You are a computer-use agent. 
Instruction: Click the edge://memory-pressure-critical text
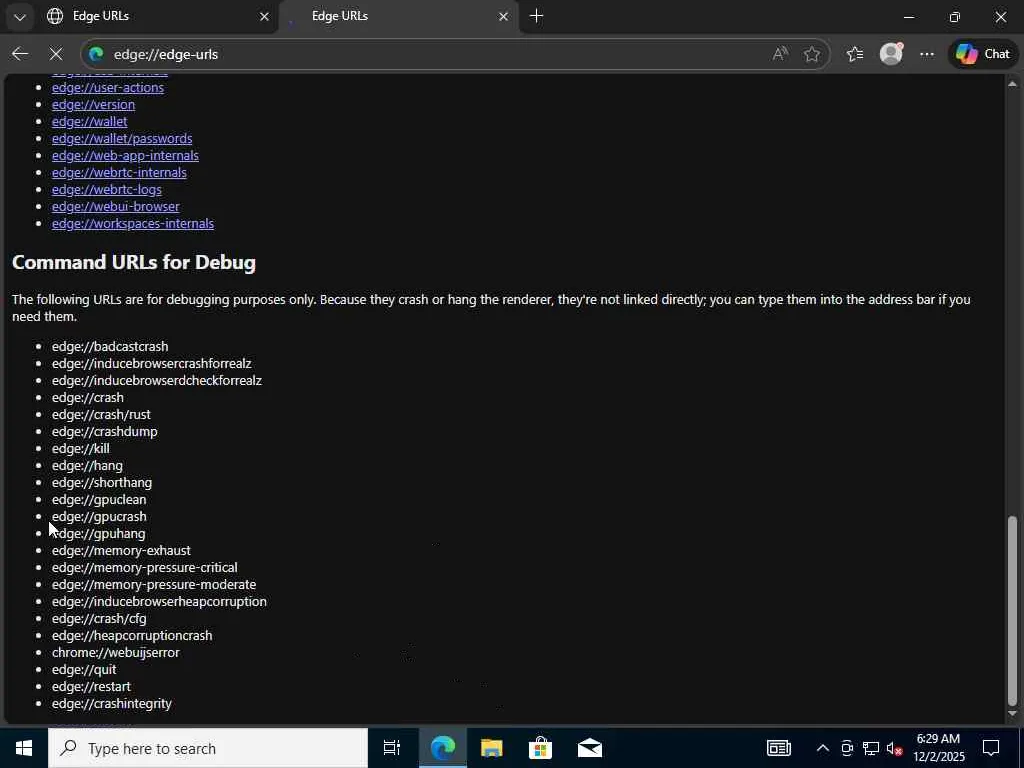coord(144,567)
